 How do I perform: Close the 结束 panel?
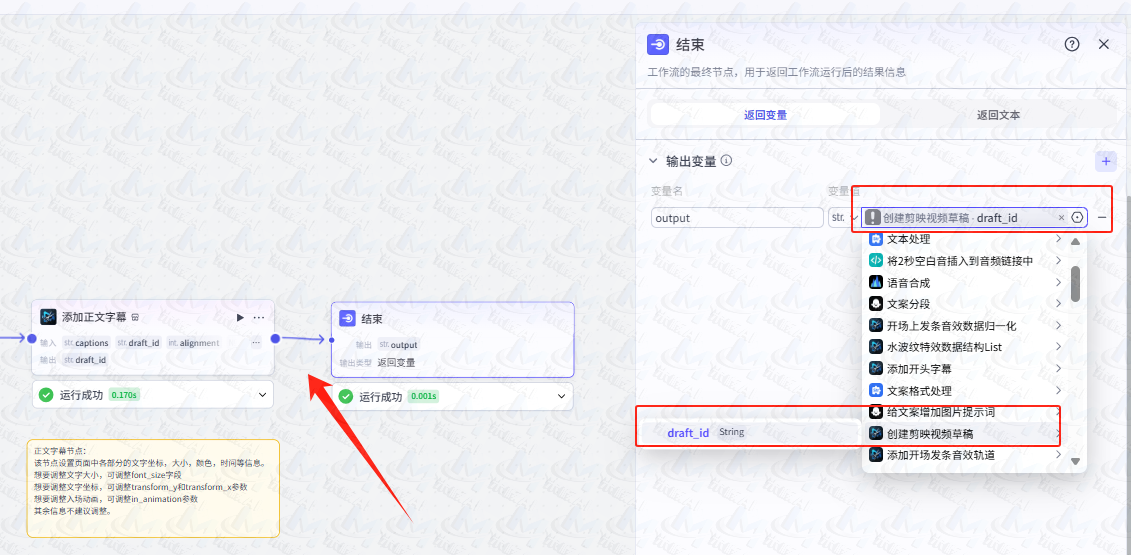1104,44
